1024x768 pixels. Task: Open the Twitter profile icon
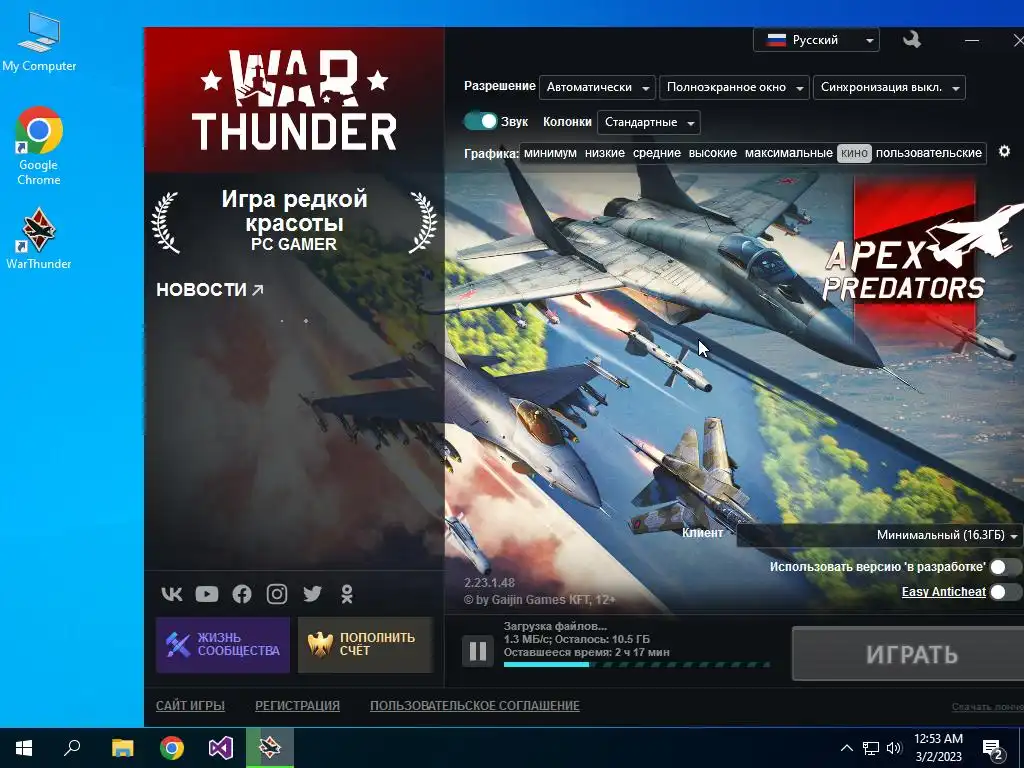click(x=312, y=594)
